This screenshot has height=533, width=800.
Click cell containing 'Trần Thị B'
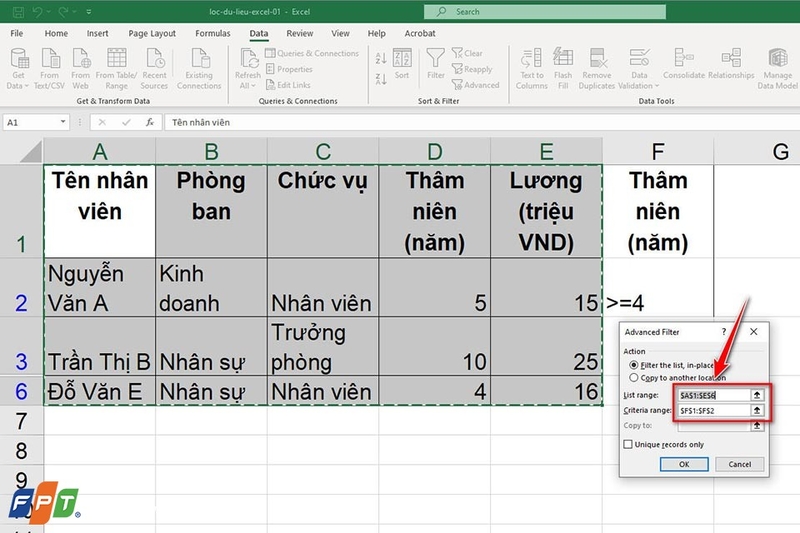coord(99,347)
